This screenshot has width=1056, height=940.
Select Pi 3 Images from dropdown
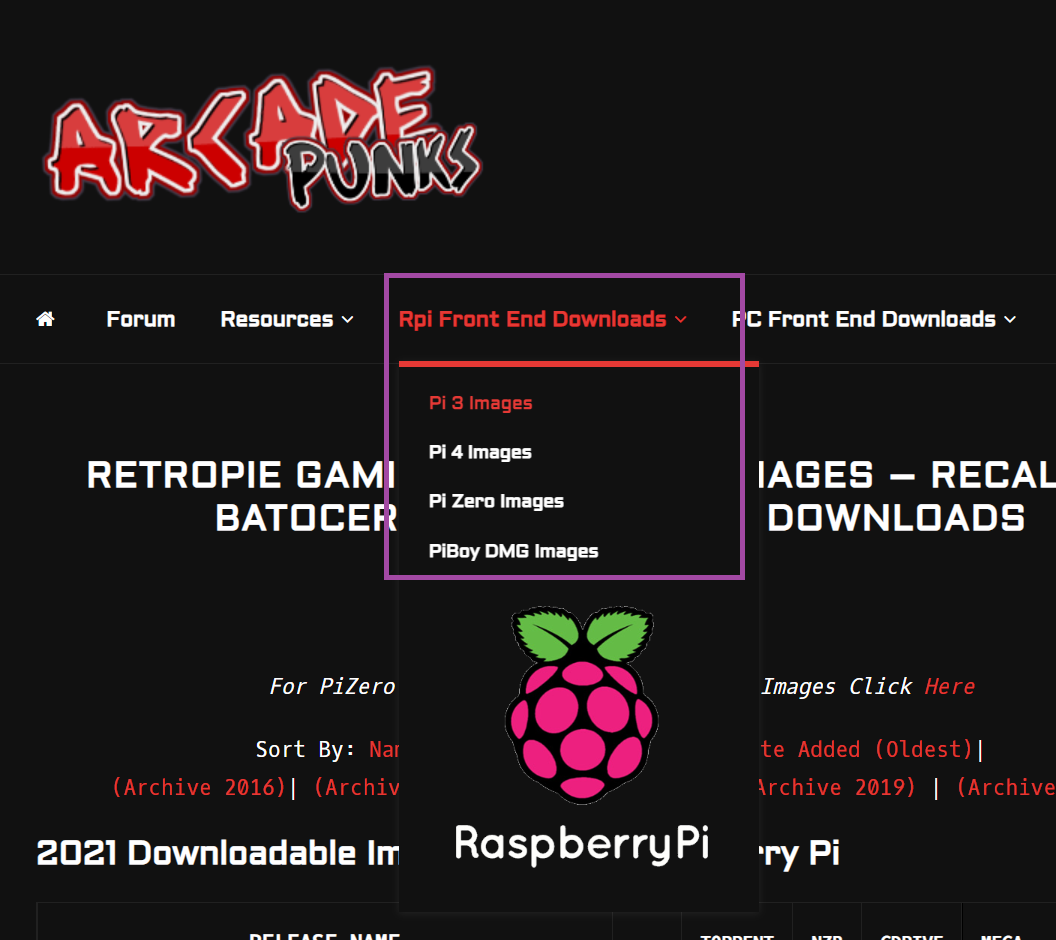point(480,403)
